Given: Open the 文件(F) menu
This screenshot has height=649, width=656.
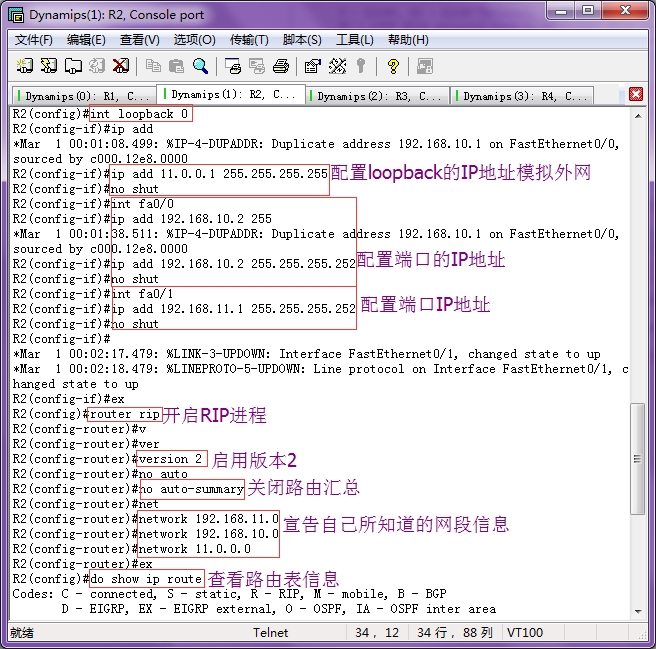Looking at the screenshot, I should click(33, 40).
